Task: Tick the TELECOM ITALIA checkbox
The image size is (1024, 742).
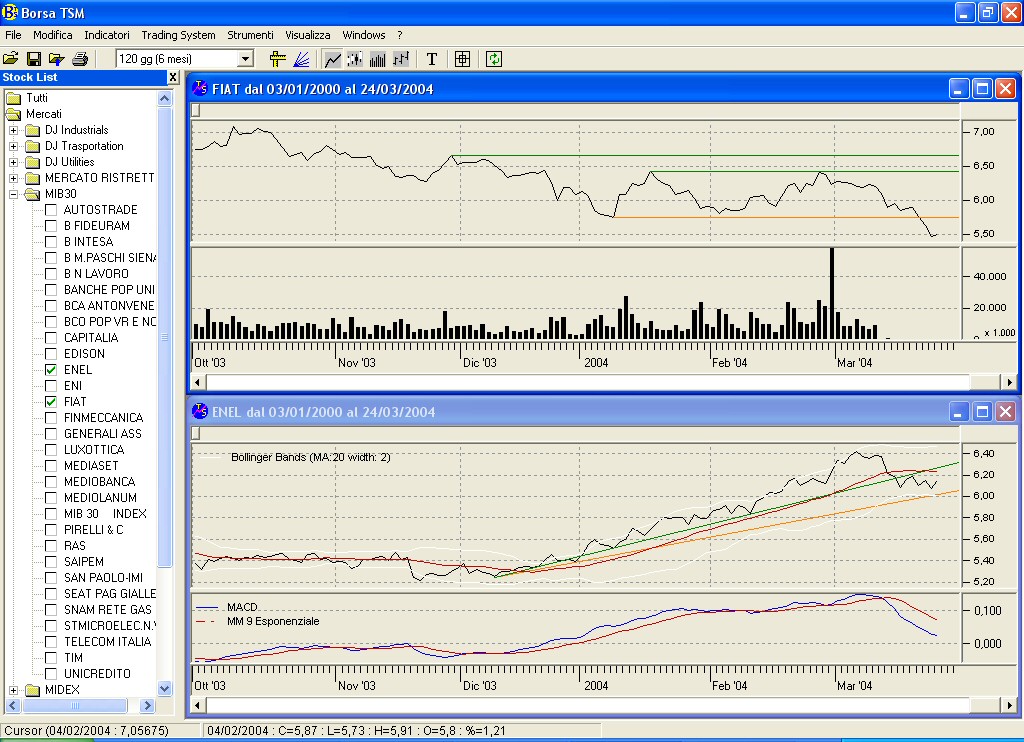Action: click(51, 642)
